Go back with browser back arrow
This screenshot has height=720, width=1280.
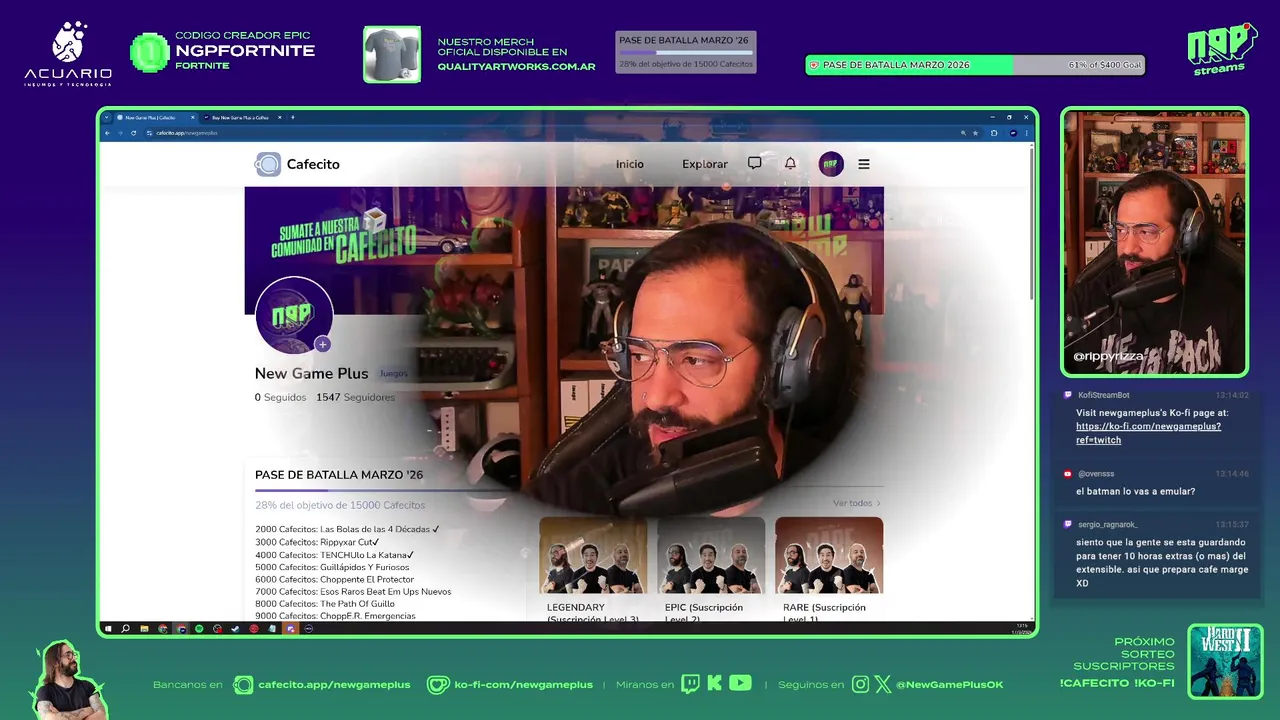coord(107,133)
